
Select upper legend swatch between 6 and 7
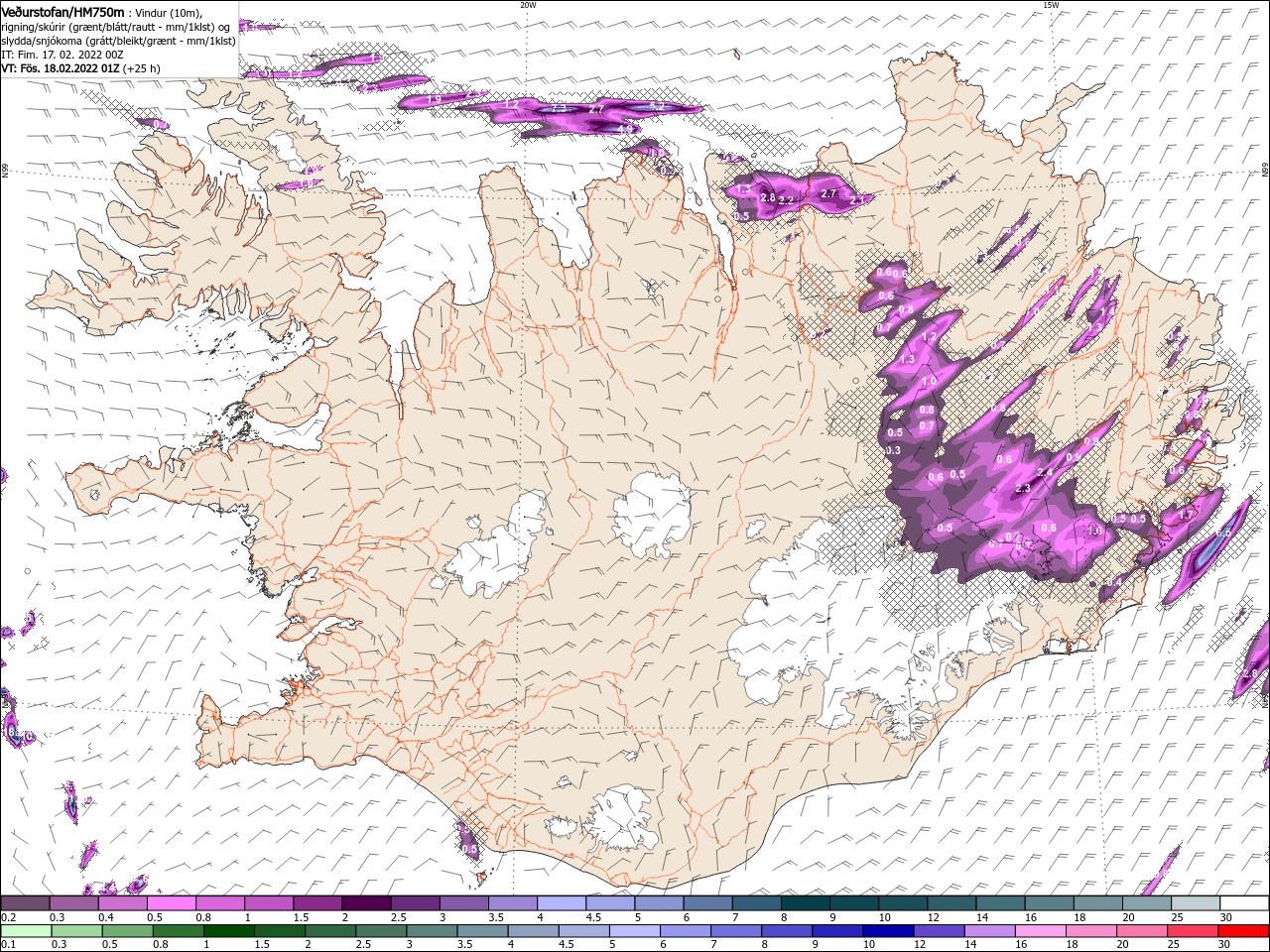707,902
